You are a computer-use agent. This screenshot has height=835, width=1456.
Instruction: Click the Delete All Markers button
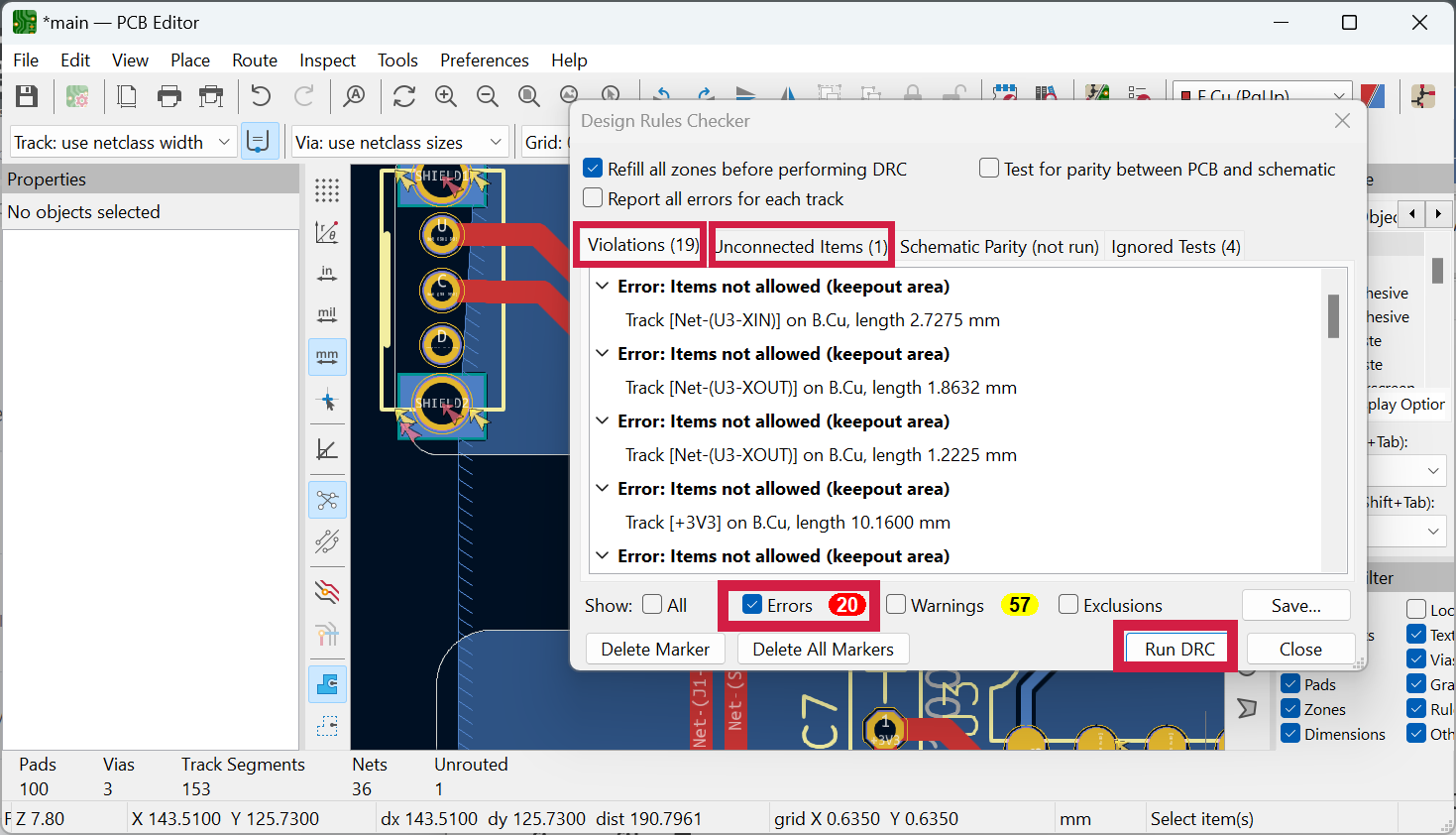tap(823, 649)
